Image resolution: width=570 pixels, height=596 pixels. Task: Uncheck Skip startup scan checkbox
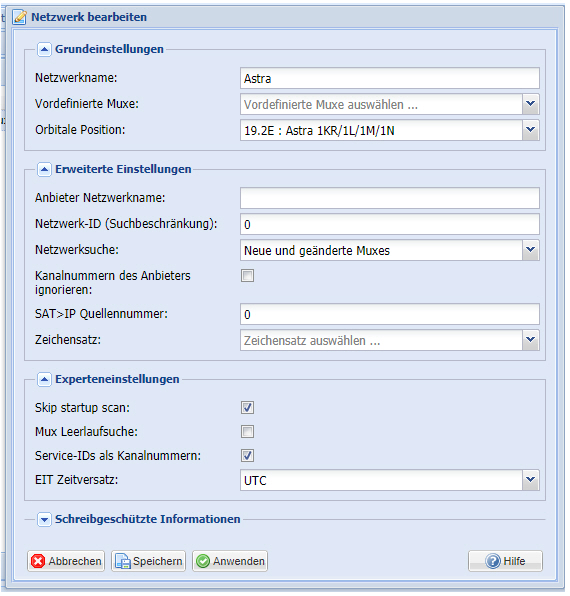coord(247,408)
